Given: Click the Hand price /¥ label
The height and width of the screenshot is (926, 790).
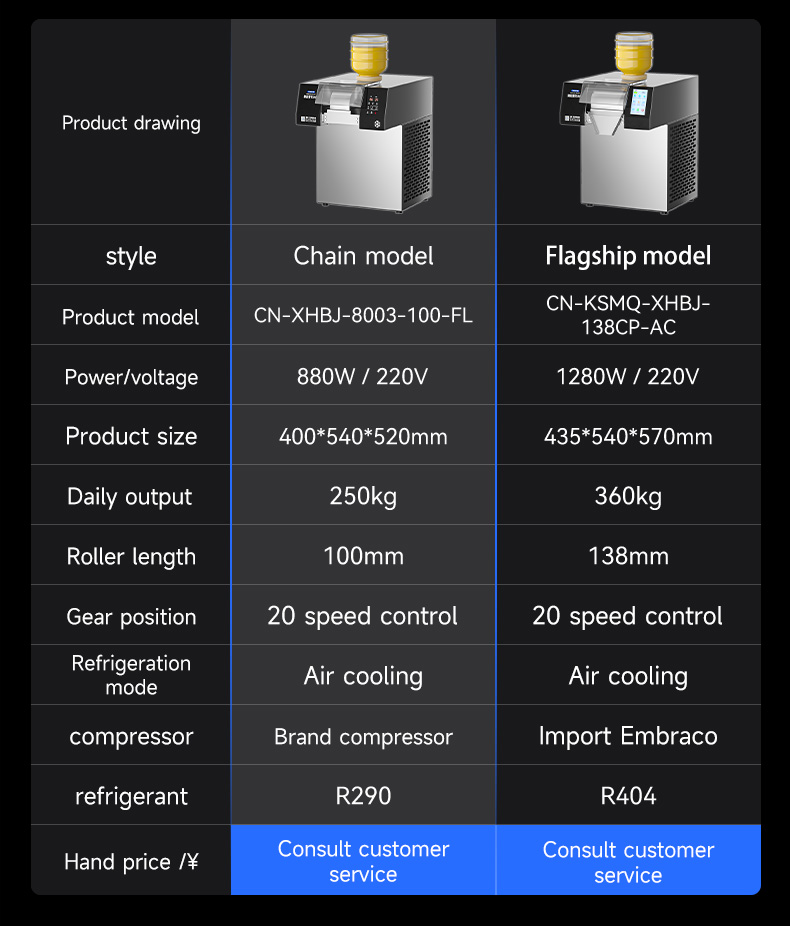Looking at the screenshot, I should coord(131,861).
